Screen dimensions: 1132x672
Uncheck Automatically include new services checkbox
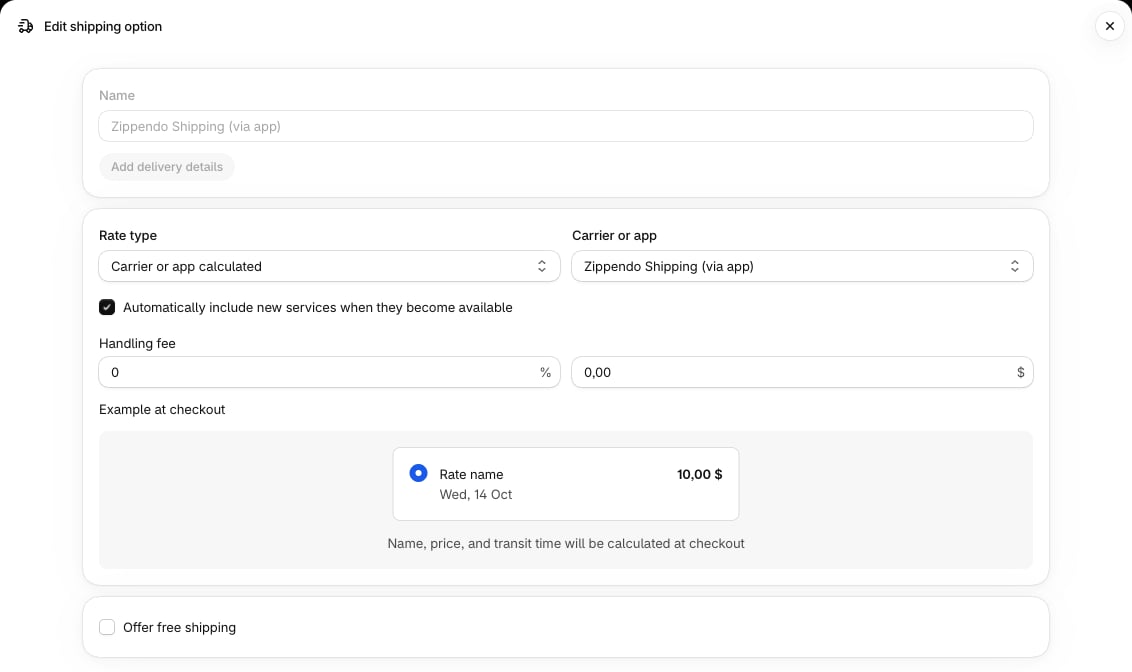tap(107, 307)
